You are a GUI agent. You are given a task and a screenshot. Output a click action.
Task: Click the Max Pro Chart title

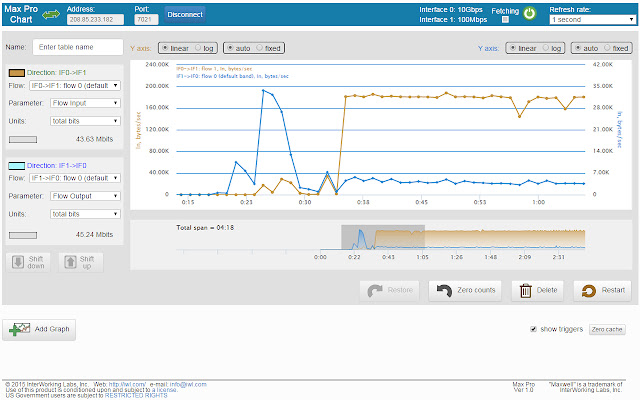pos(21,14)
